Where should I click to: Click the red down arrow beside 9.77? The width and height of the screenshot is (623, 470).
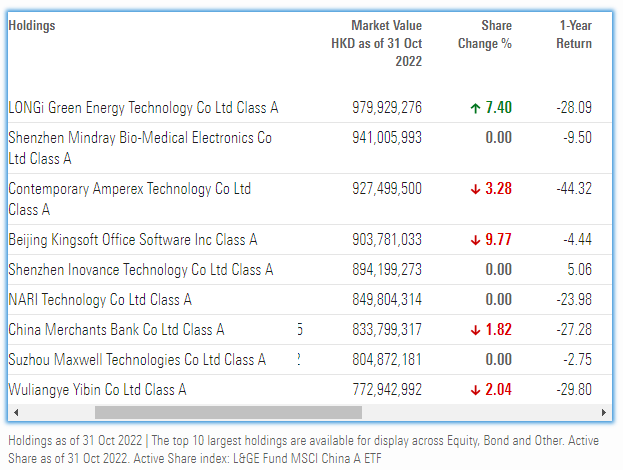pyautogui.click(x=475, y=240)
